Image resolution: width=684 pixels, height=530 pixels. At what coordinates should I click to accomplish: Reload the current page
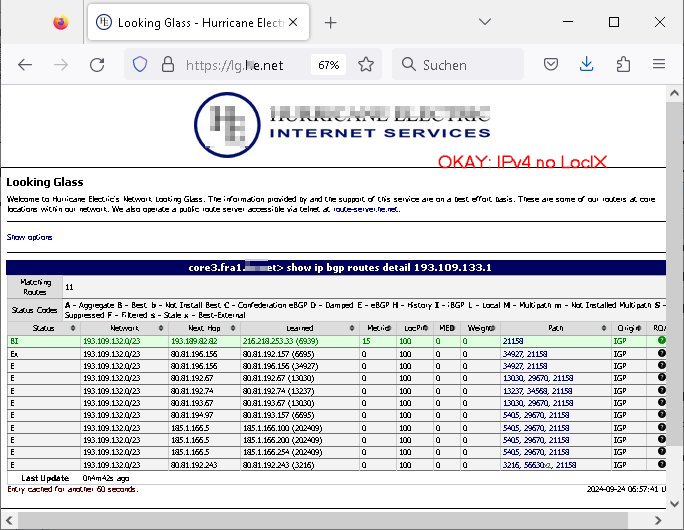click(x=97, y=65)
